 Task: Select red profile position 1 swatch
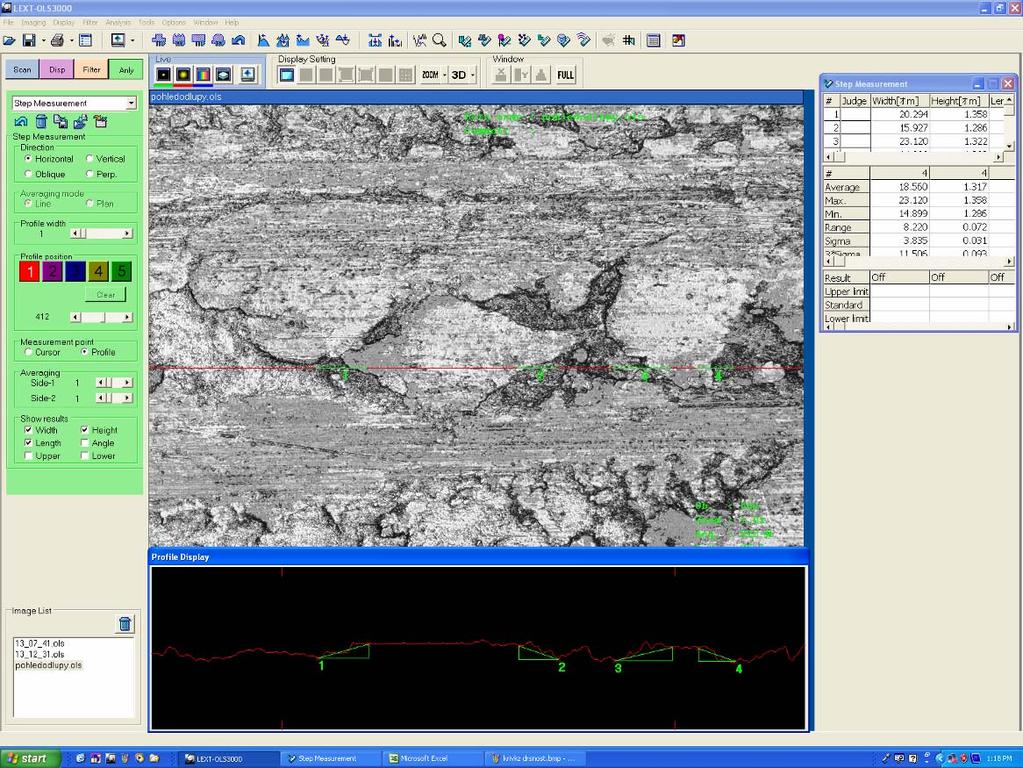[x=29, y=271]
